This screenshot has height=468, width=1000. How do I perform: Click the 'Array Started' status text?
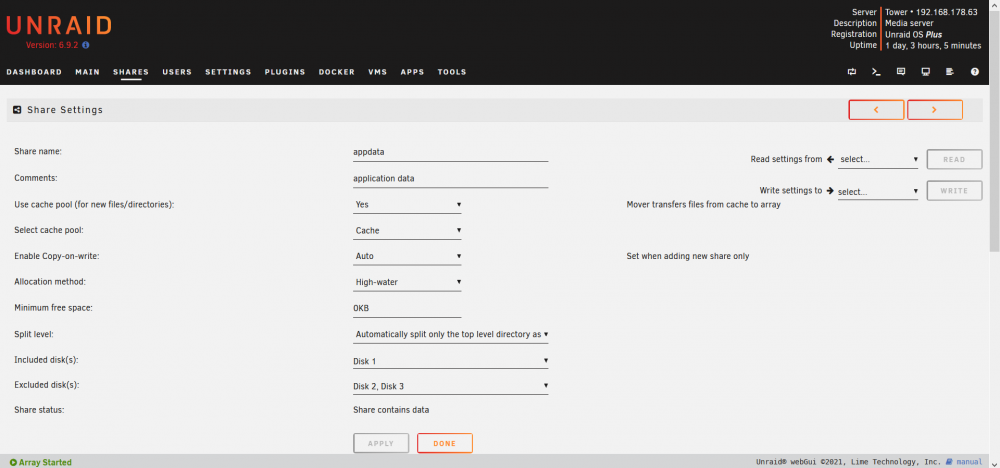[45, 462]
